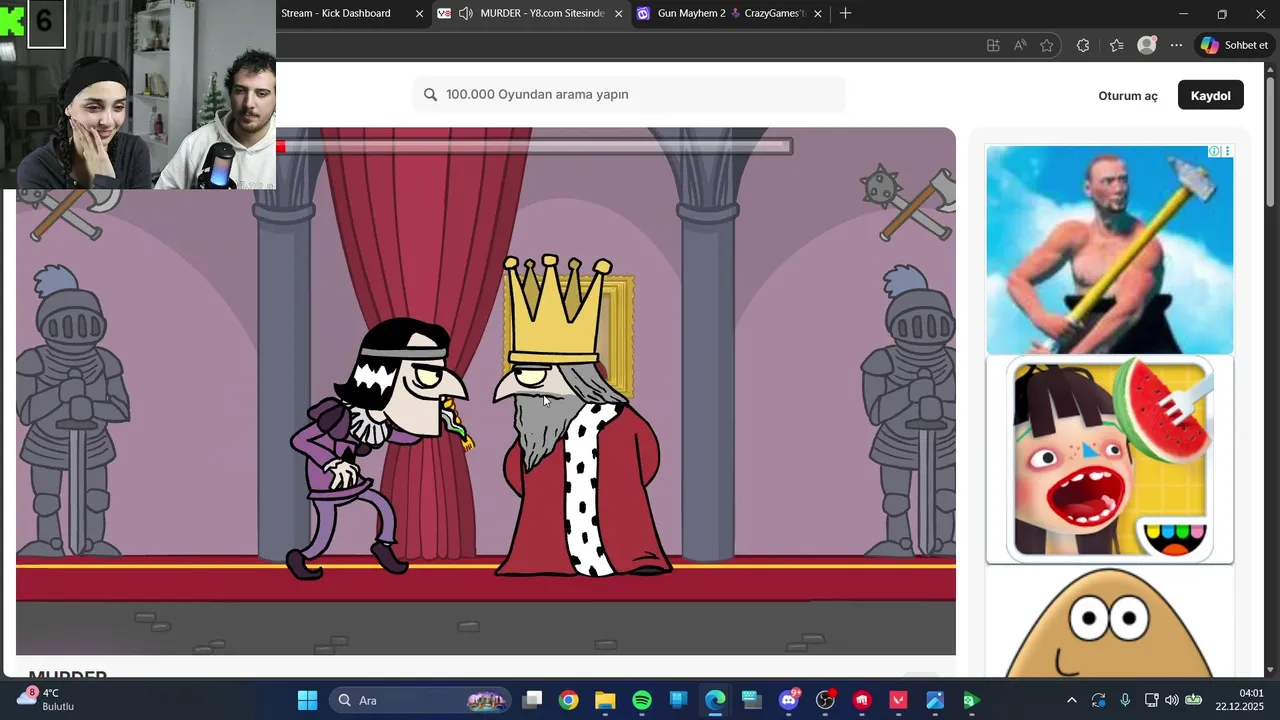Click the magnifier icon in site search

pyautogui.click(x=430, y=94)
